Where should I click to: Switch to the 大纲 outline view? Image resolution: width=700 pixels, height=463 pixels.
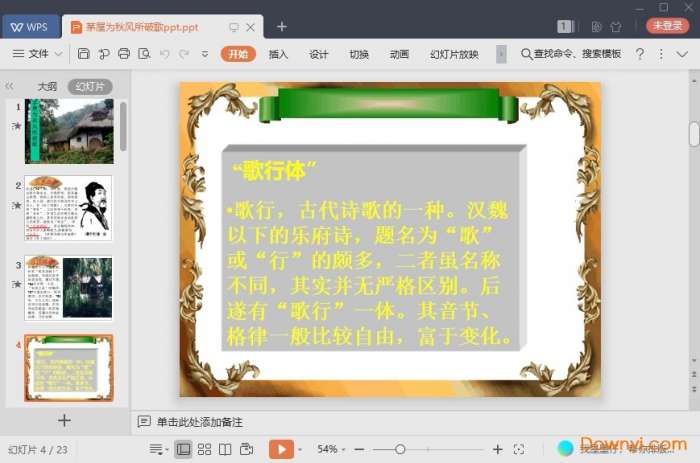tap(47, 86)
